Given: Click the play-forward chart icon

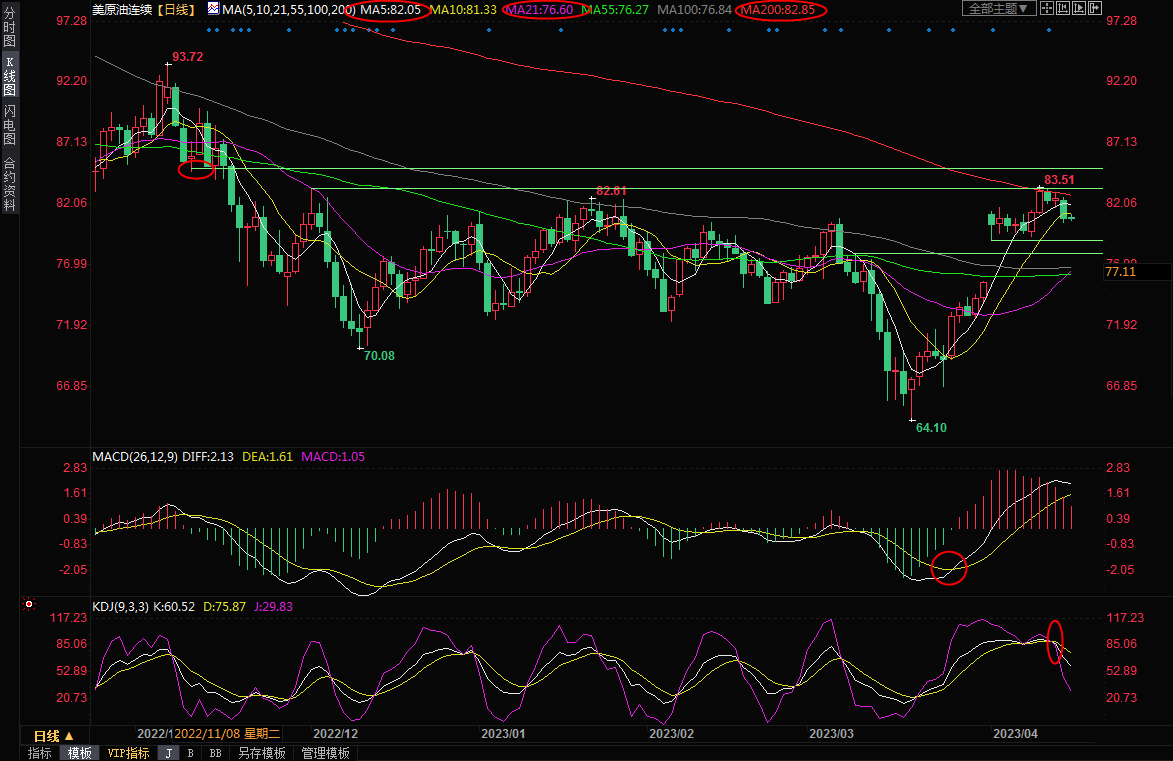Looking at the screenshot, I should tap(1079, 9).
